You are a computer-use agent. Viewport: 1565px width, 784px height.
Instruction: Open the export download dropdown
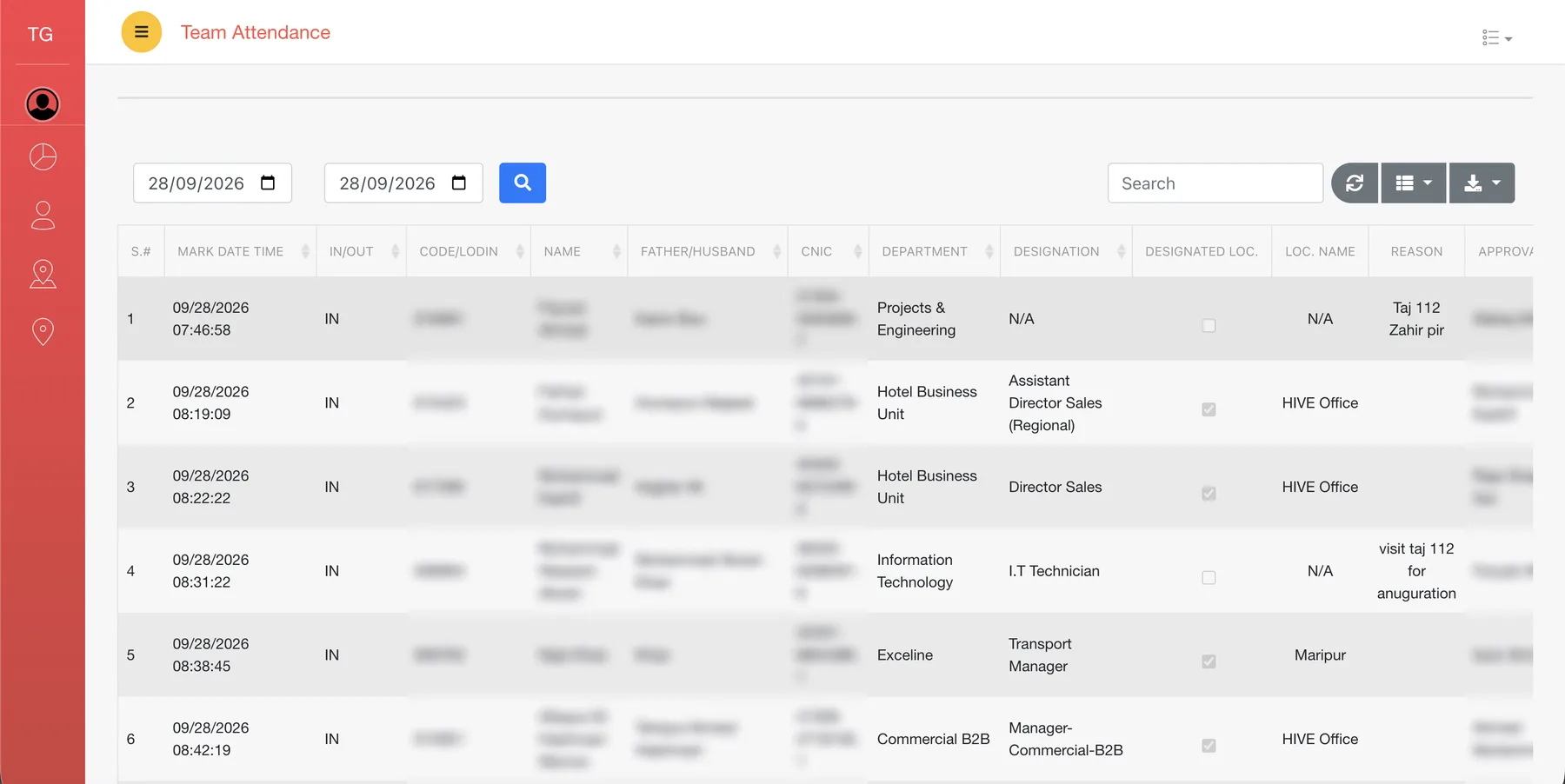pyautogui.click(x=1482, y=183)
